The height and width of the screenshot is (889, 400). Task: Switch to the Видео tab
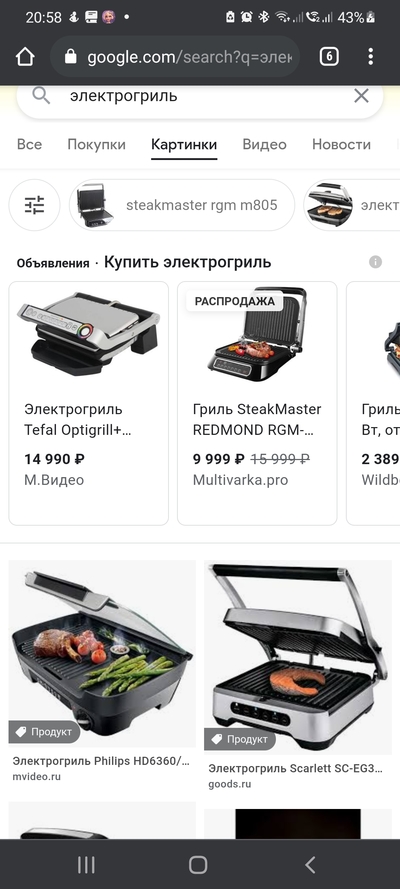coord(264,145)
